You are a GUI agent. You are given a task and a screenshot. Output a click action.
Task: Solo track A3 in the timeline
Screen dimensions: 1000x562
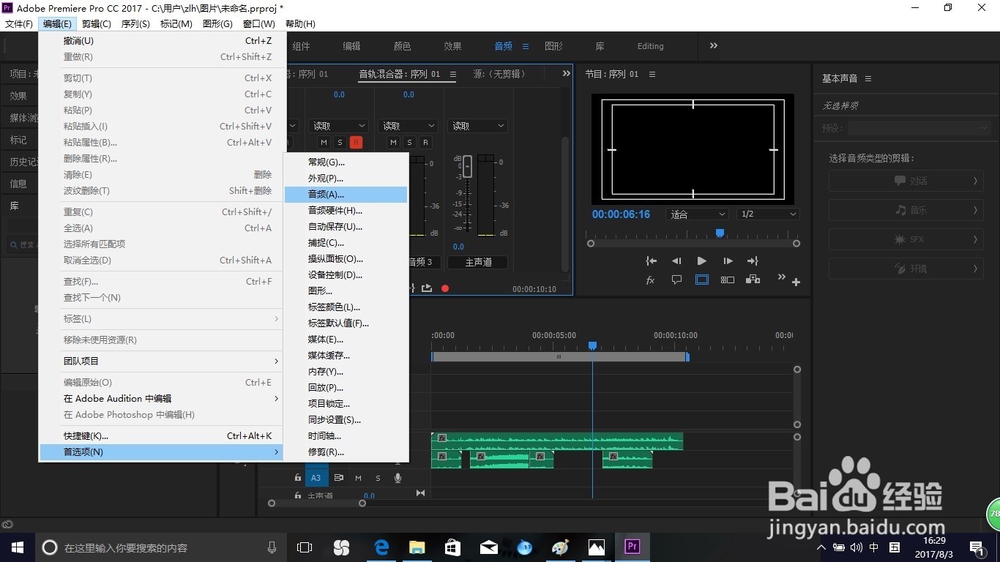pyautogui.click(x=378, y=478)
